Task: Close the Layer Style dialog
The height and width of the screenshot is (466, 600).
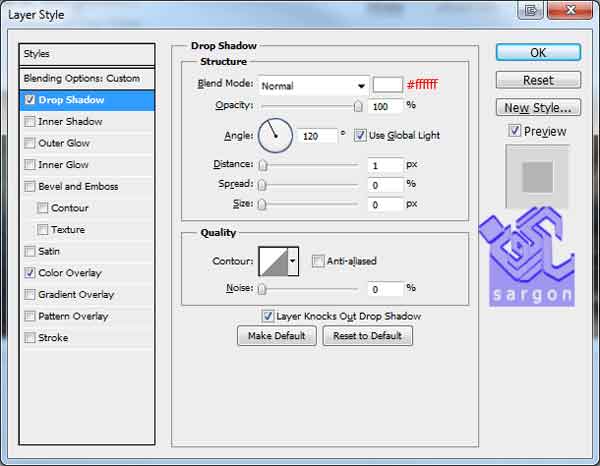Action: click(x=570, y=10)
